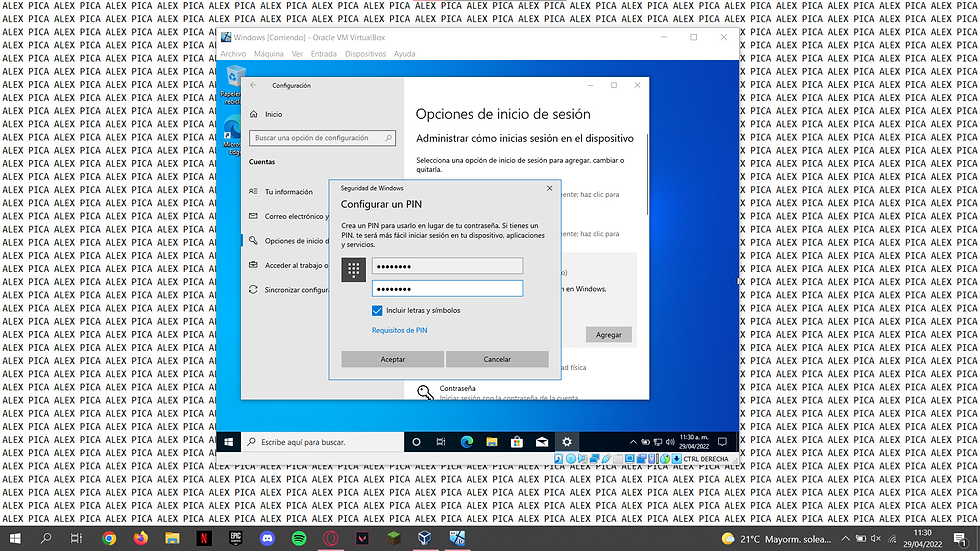Open VirtualBox manager from host taskbar
The width and height of the screenshot is (980, 551).
pyautogui.click(x=425, y=539)
